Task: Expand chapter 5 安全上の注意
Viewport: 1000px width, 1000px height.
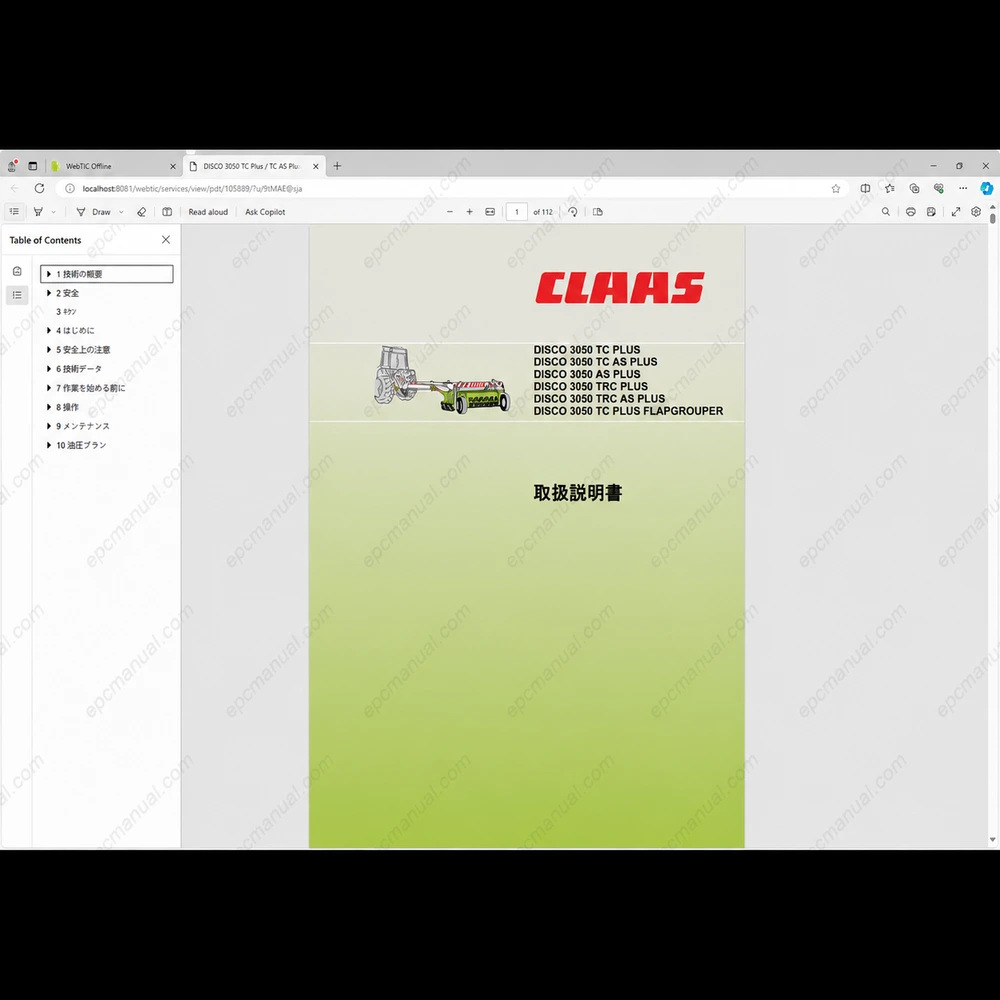Action: tap(49, 349)
